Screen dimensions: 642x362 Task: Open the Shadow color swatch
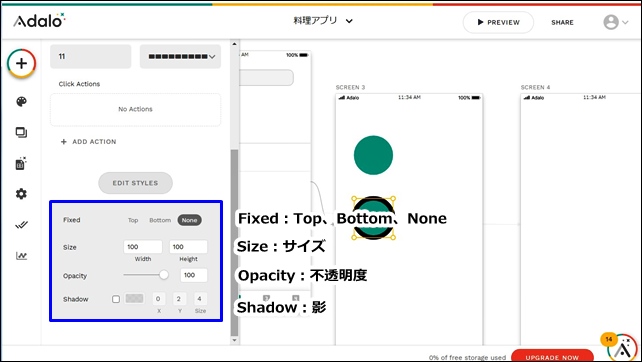[x=134, y=299]
